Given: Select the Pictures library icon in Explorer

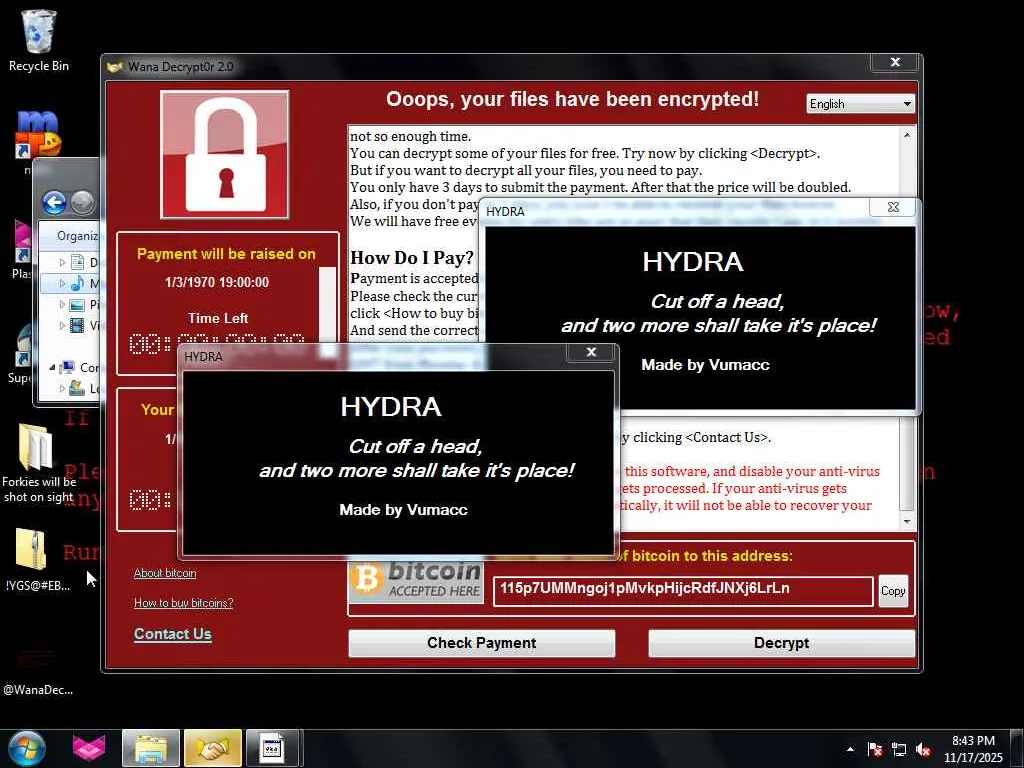Looking at the screenshot, I should (x=77, y=304).
